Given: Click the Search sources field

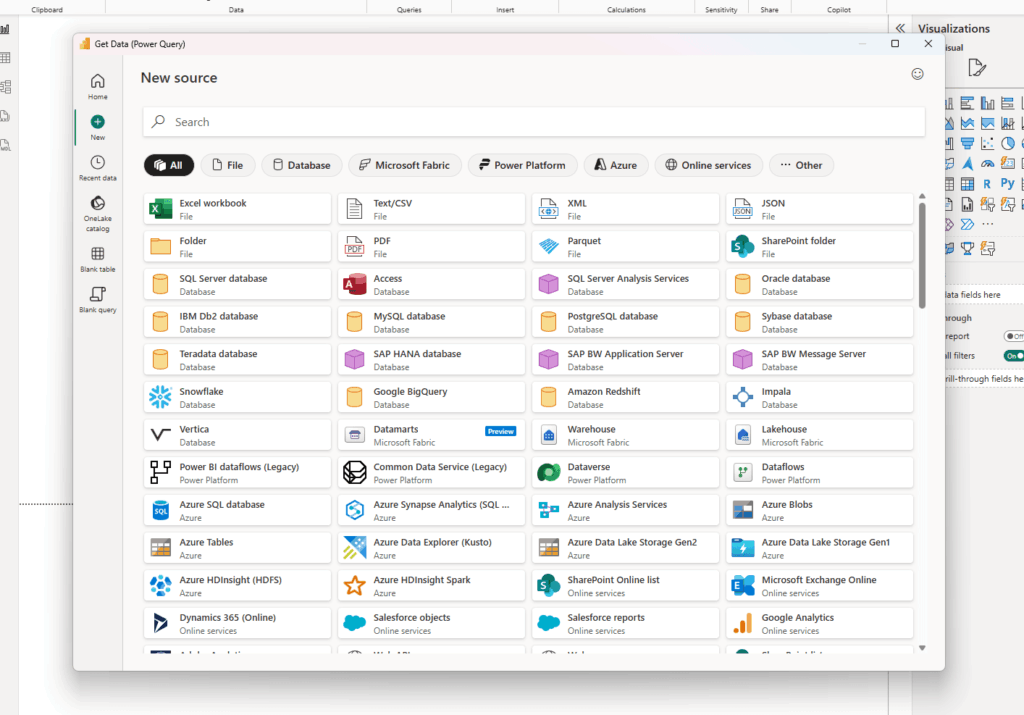Looking at the screenshot, I should tap(534, 122).
